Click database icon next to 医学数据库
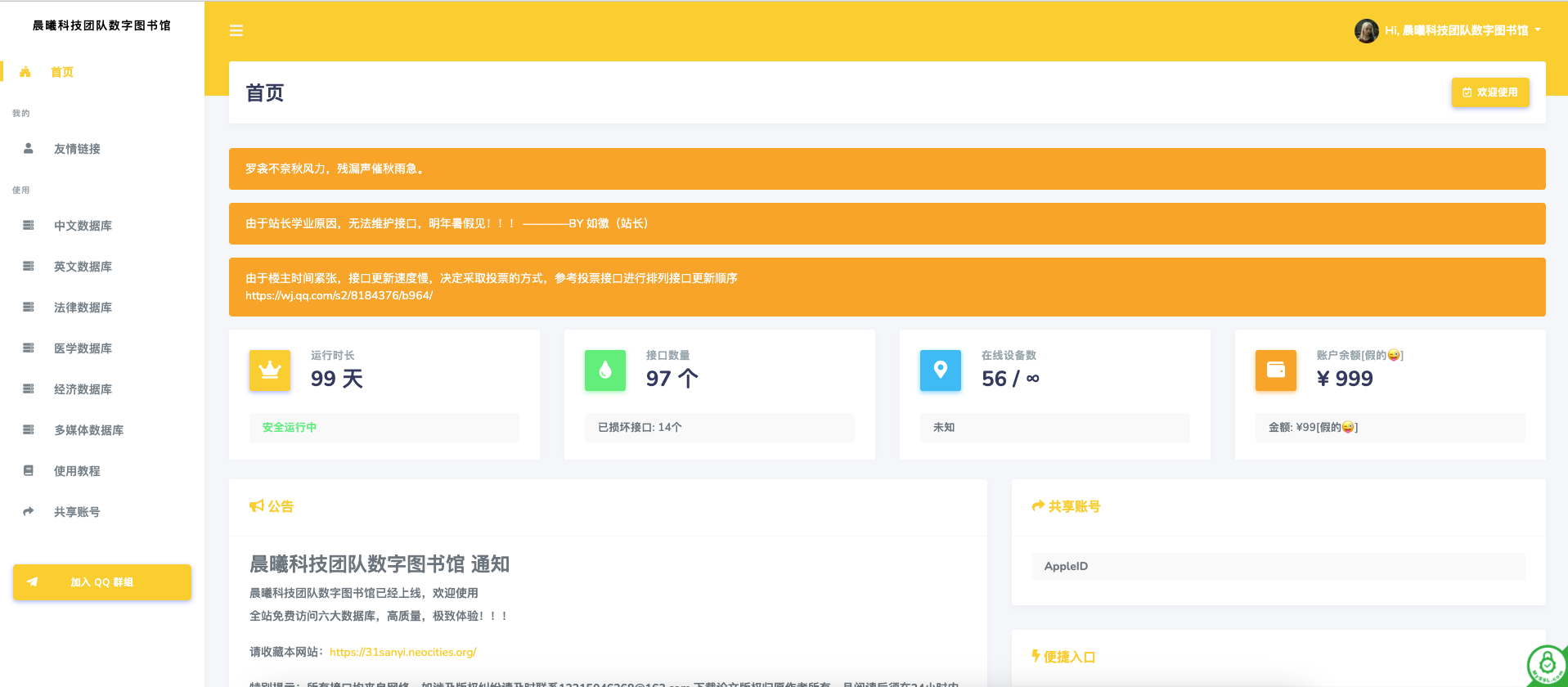The height and width of the screenshot is (687, 1568). pos(29,348)
